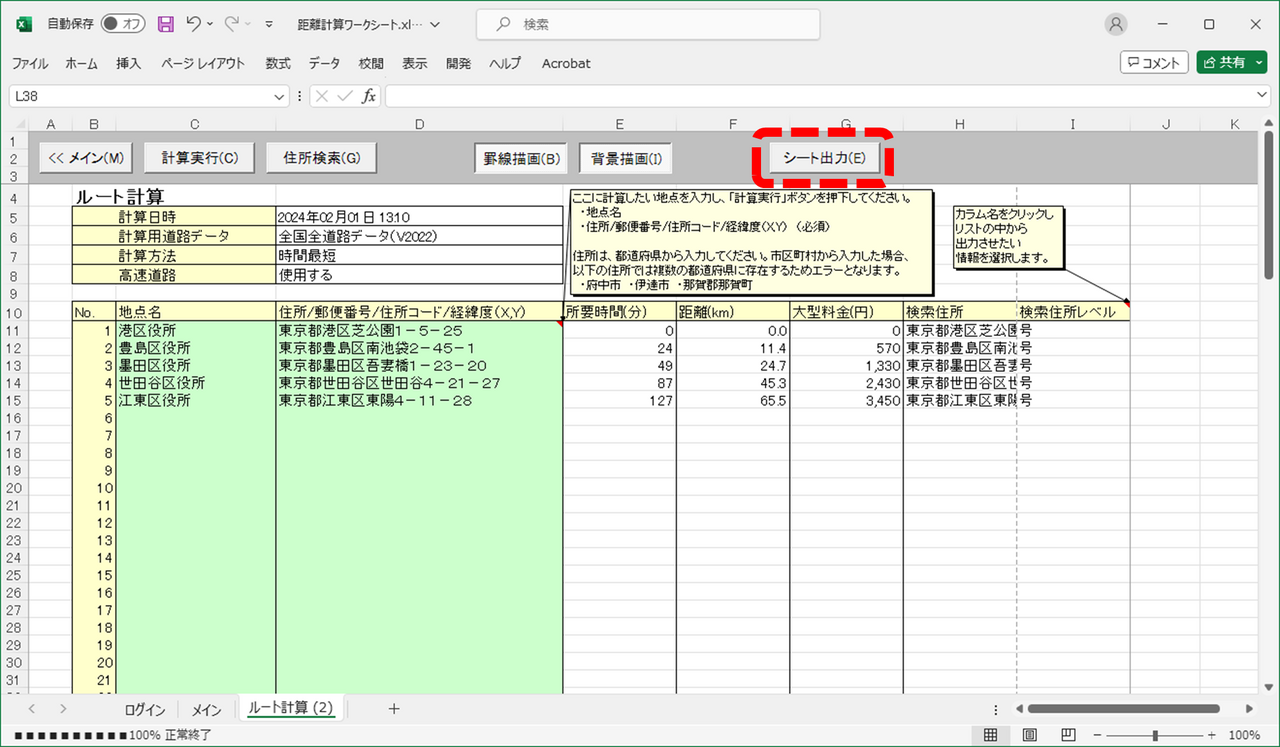Toggle the 自動保存 switch
Image resolution: width=1280 pixels, height=747 pixels.
125,24
